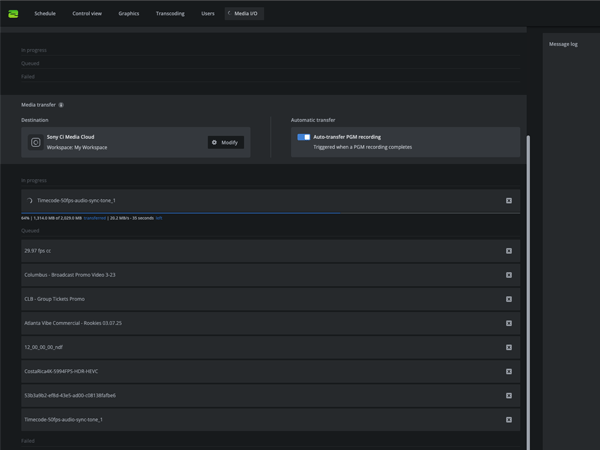
Task: Remove 29.97 fps cc from queue
Action: (509, 251)
